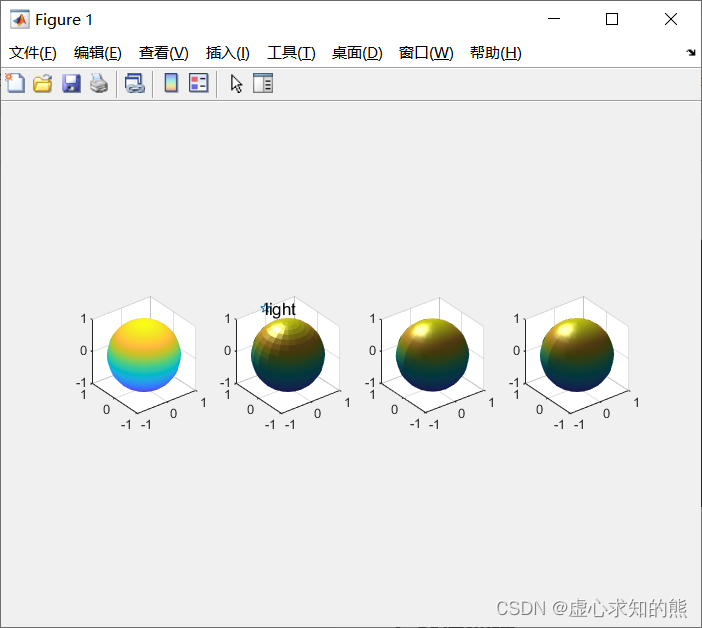Select the second faceted lit sphere plot

click(x=288, y=355)
